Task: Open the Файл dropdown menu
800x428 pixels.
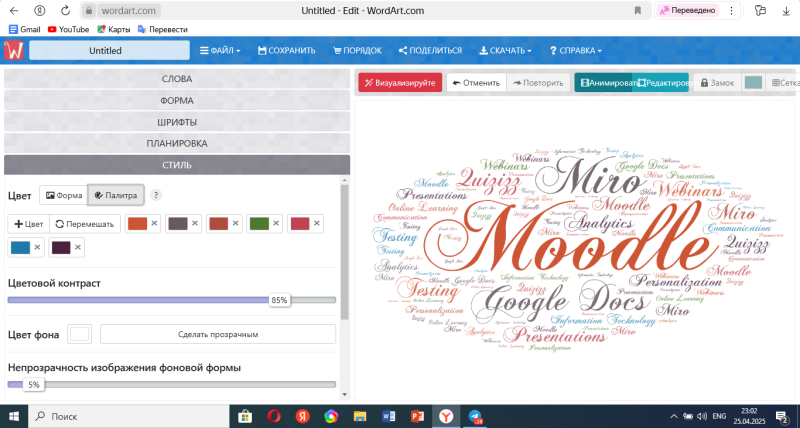Action: 223,50
